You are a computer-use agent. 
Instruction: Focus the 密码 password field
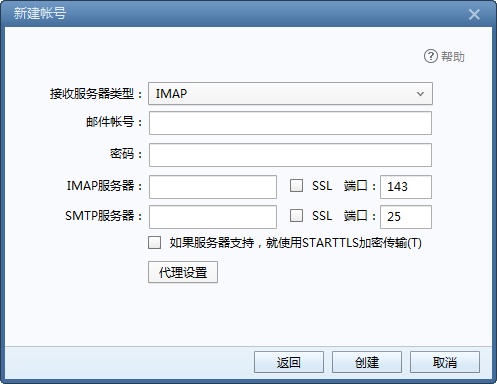click(290, 155)
